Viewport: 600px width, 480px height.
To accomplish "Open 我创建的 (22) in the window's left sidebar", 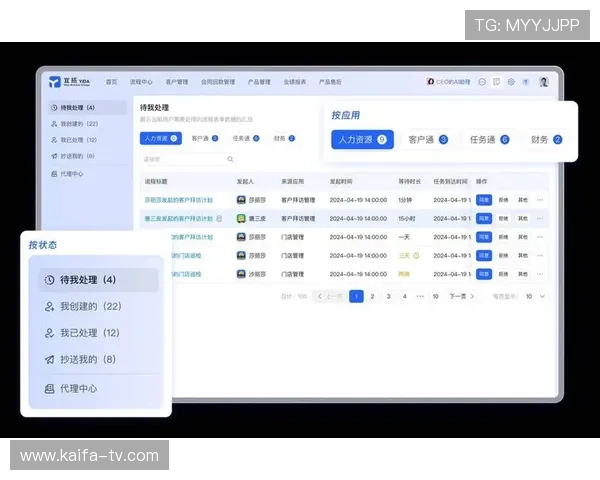I will [x=88, y=124].
